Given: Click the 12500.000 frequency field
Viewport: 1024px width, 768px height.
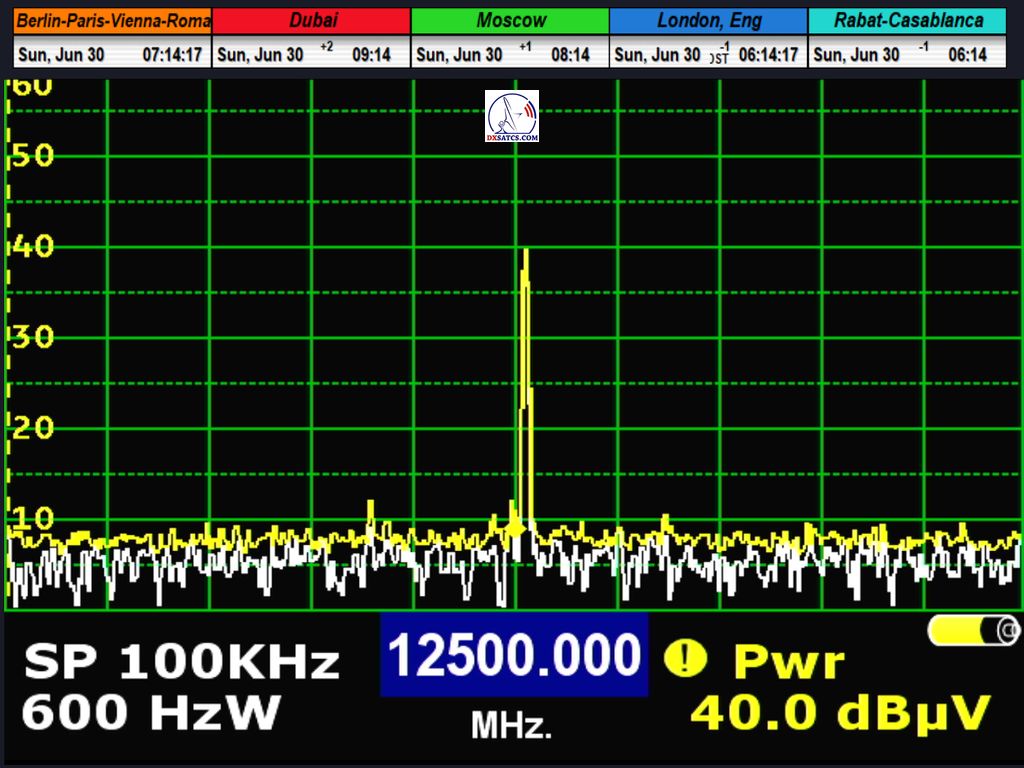Looking at the screenshot, I should pos(514,656).
